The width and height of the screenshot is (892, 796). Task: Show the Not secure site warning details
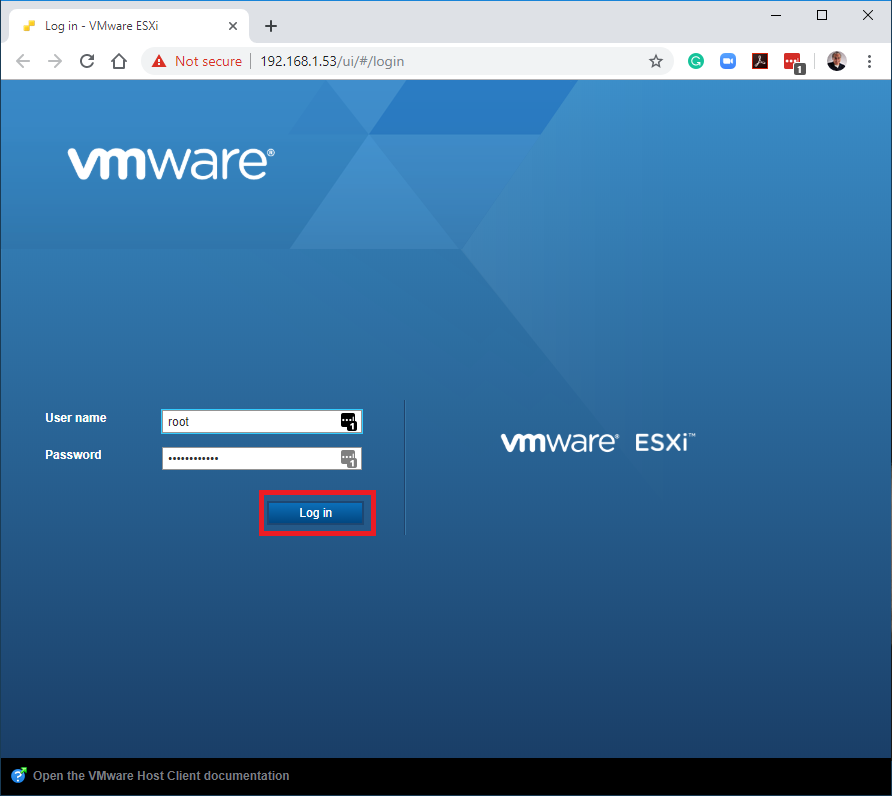tap(197, 61)
